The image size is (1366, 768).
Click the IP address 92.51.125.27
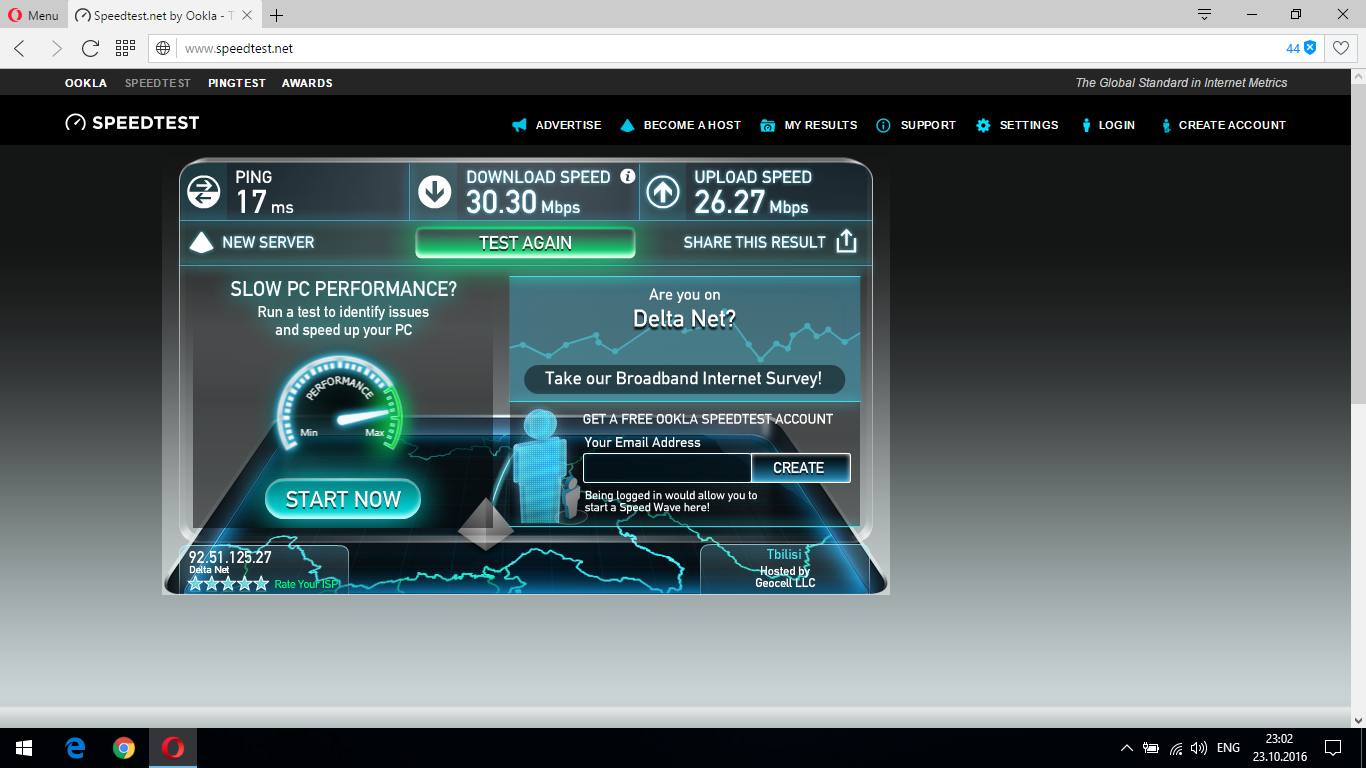[230, 557]
